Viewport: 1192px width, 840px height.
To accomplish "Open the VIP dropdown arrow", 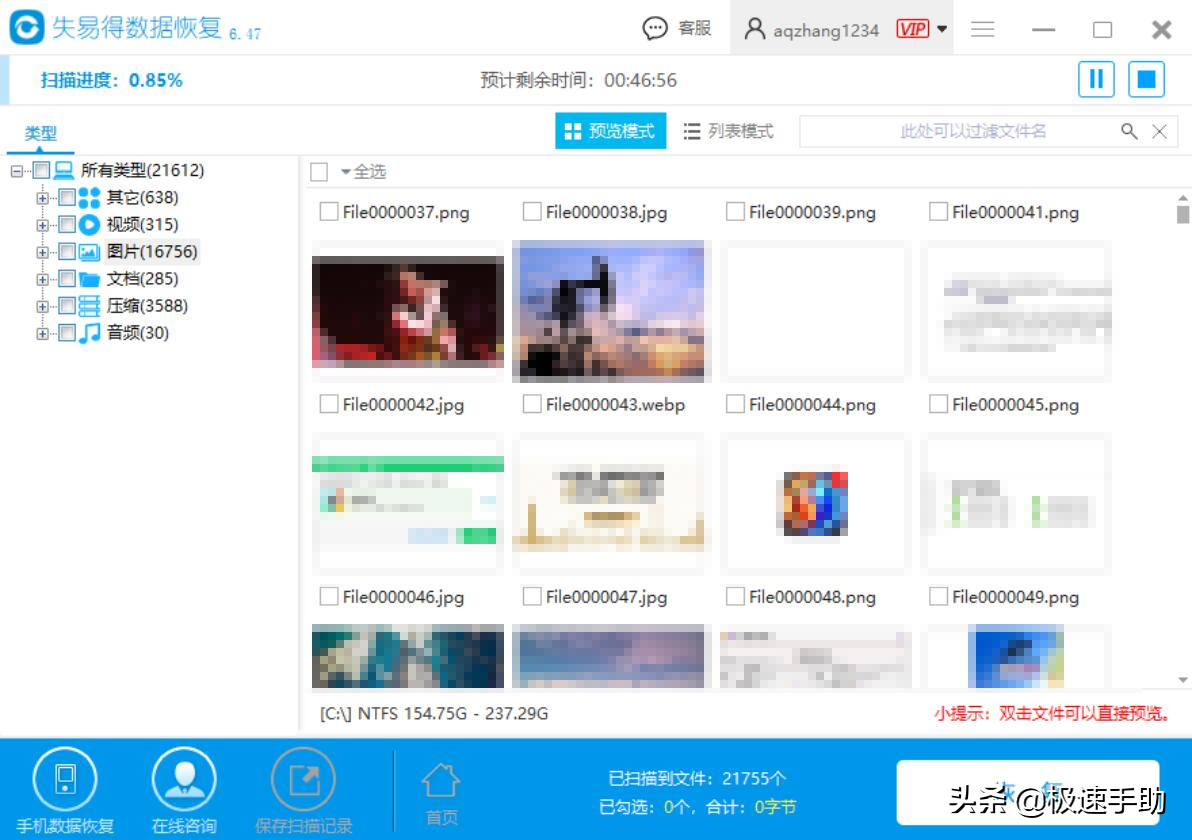I will [x=942, y=28].
